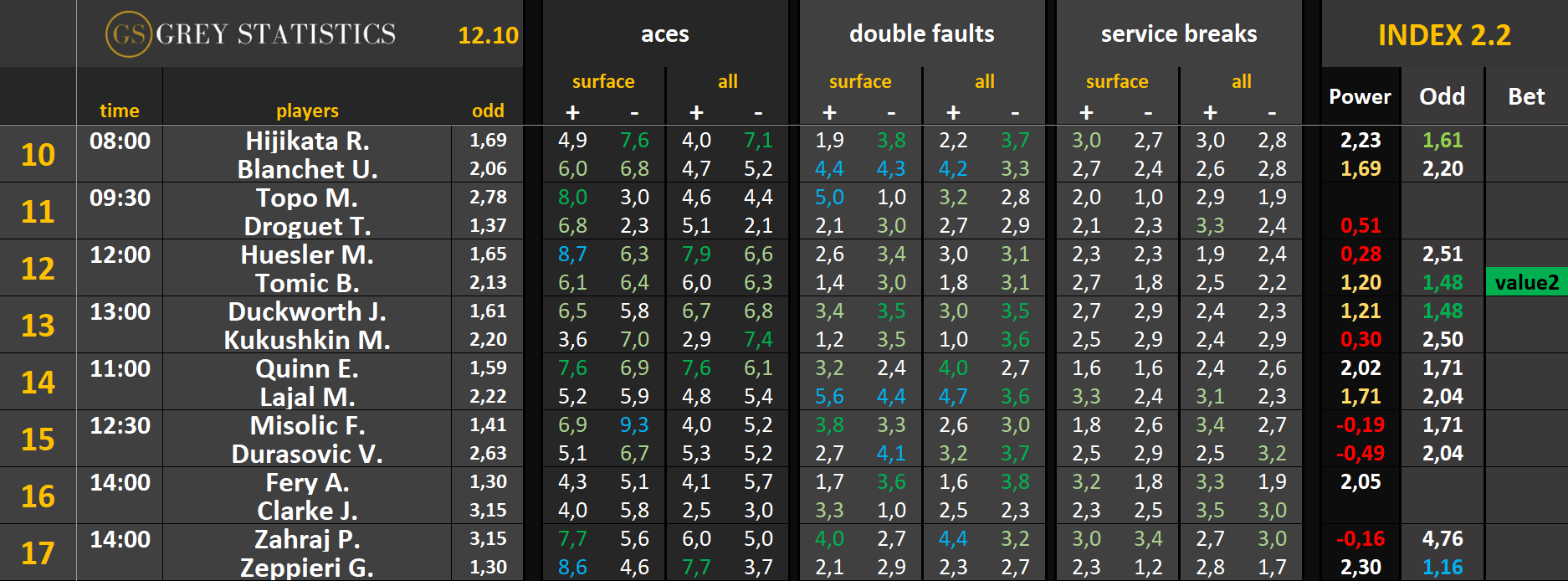Select the green value2 bet cell
1568x581 pixels.
1526,282
